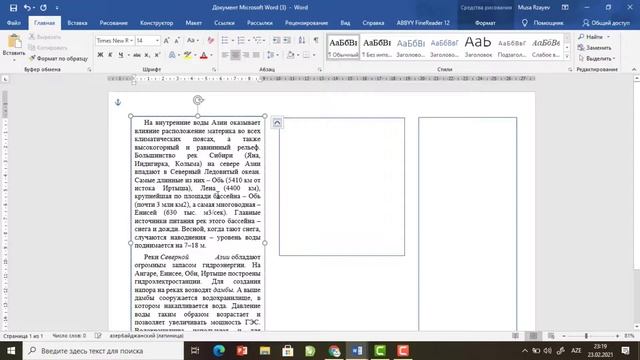Click the Вставить (Paste) clipboard icon
The height and width of the screenshot is (360, 640).
tap(14, 42)
